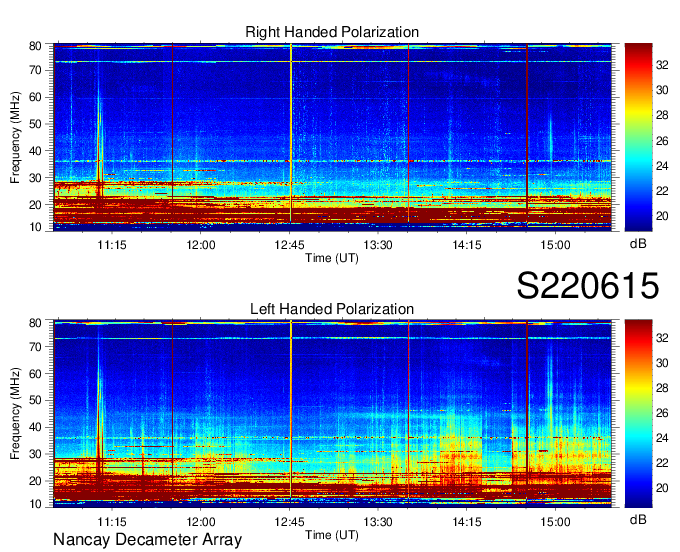
Task: Click 40 MHz tick label on Right Handed plot
Action: [35, 151]
